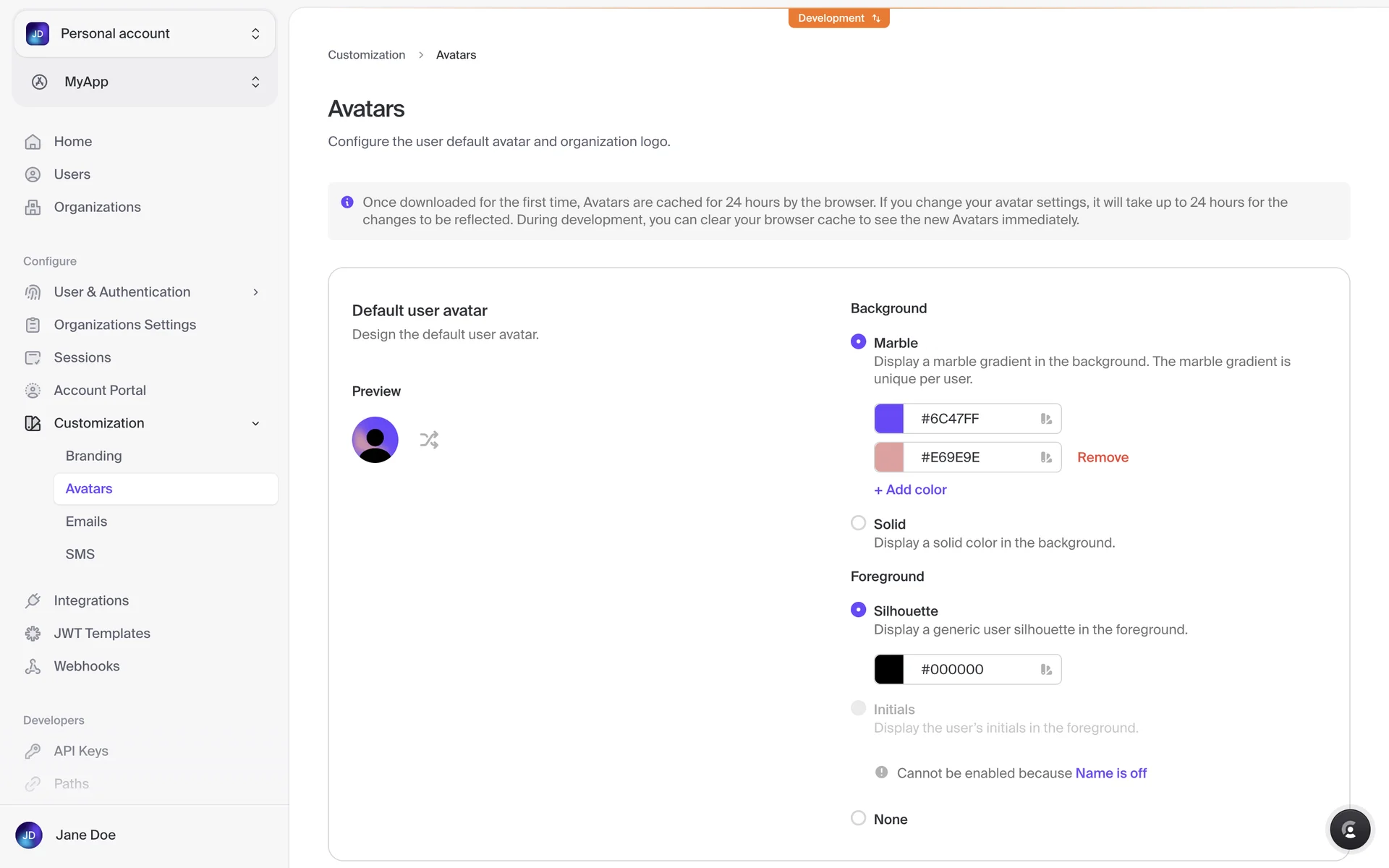The height and width of the screenshot is (868, 1389).
Task: Open Webhooks via its sidebar icon
Action: 33,666
